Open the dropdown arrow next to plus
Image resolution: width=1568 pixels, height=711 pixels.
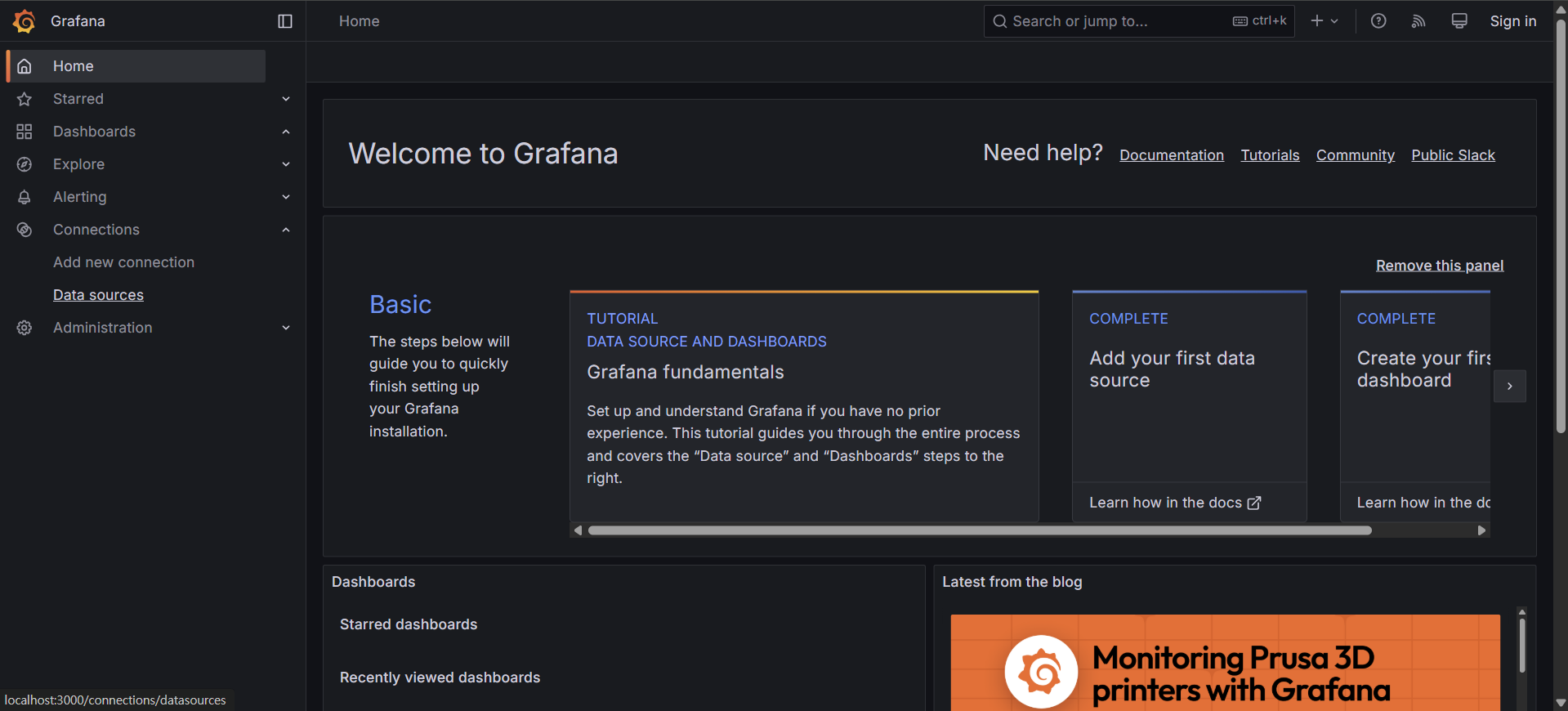(1334, 21)
